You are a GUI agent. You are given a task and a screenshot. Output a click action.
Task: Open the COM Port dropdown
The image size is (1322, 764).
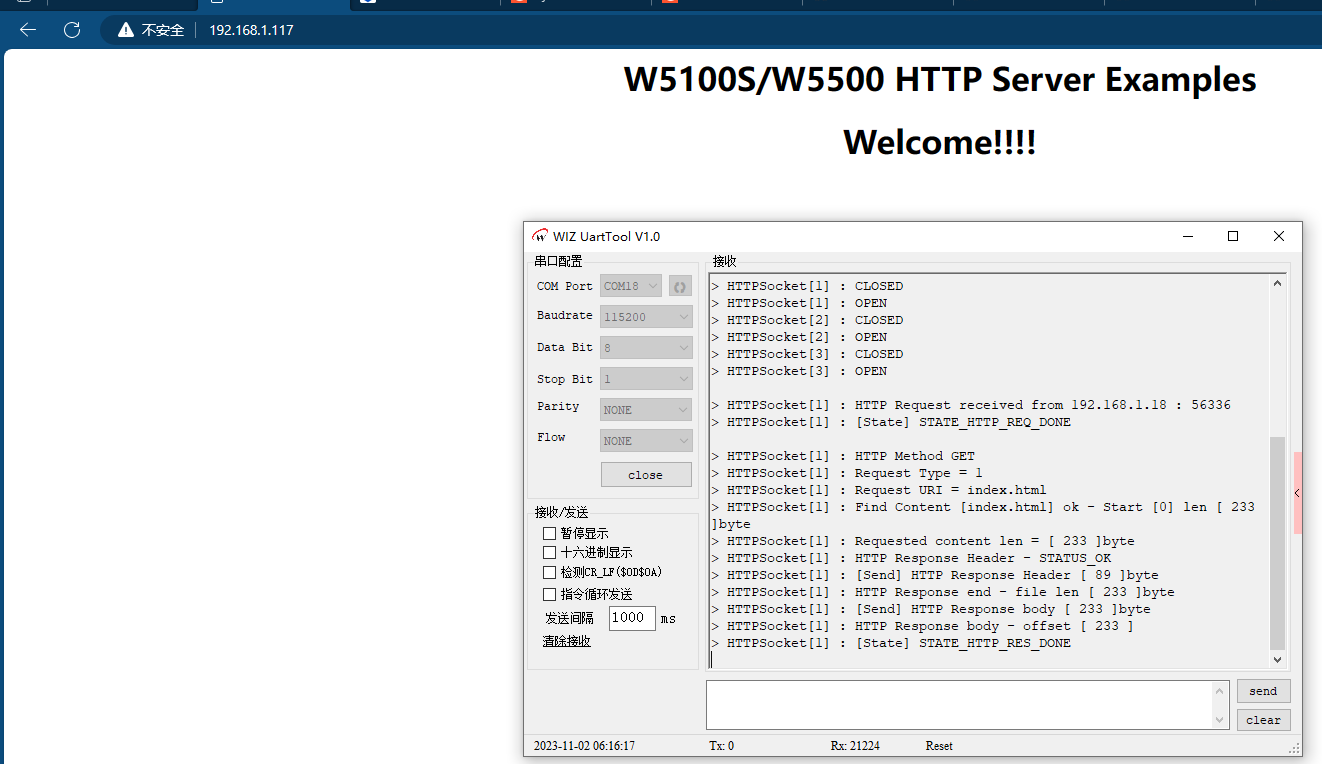click(x=631, y=286)
